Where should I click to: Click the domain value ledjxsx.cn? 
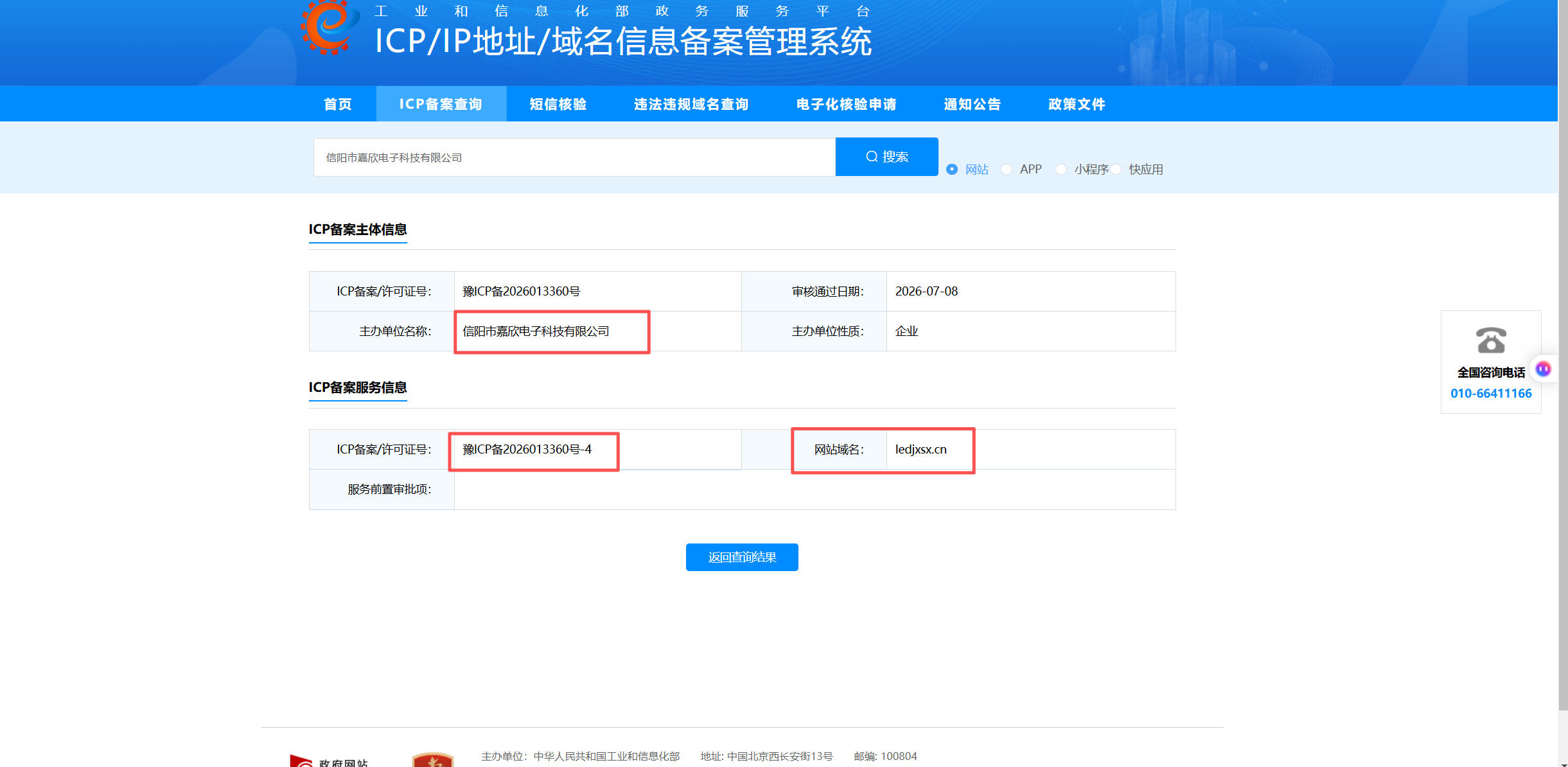[921, 449]
